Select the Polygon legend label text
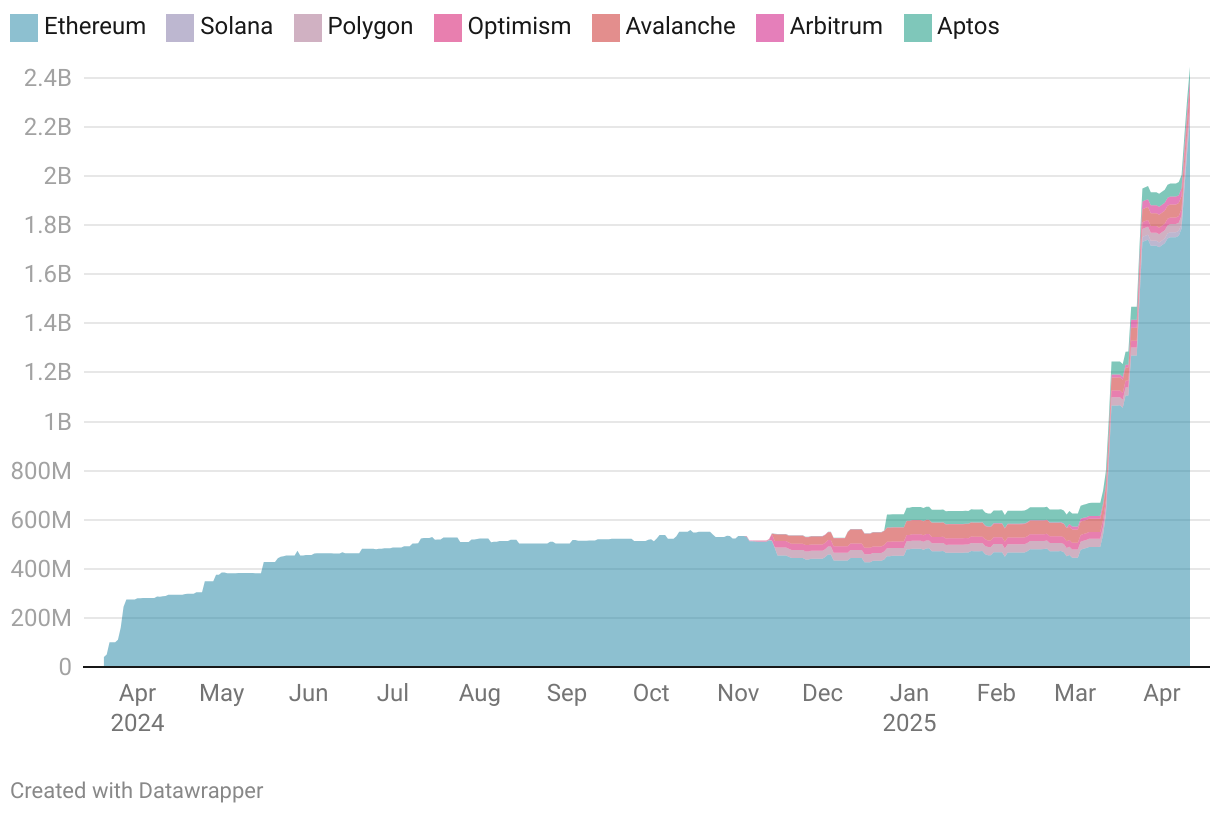 [370, 27]
